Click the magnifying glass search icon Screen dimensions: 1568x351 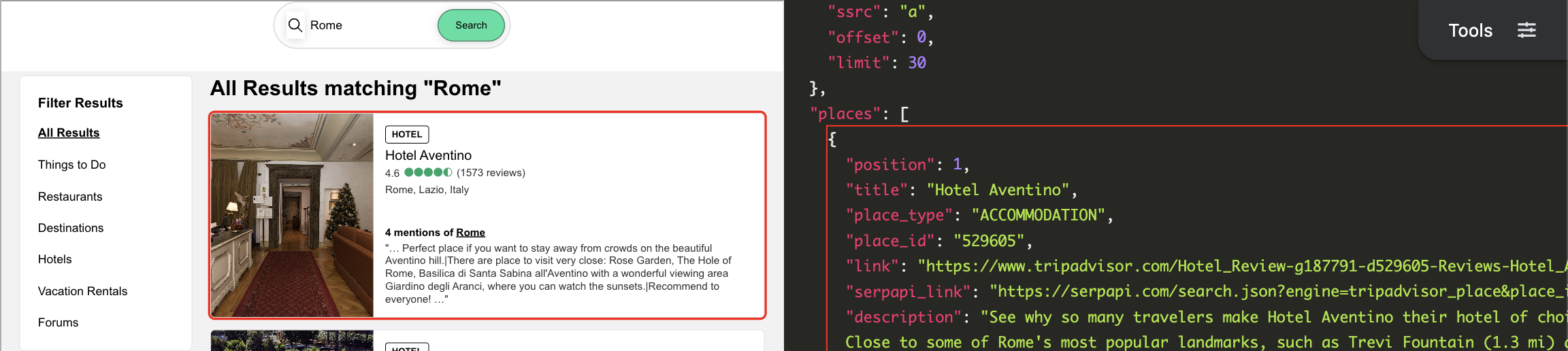[295, 25]
